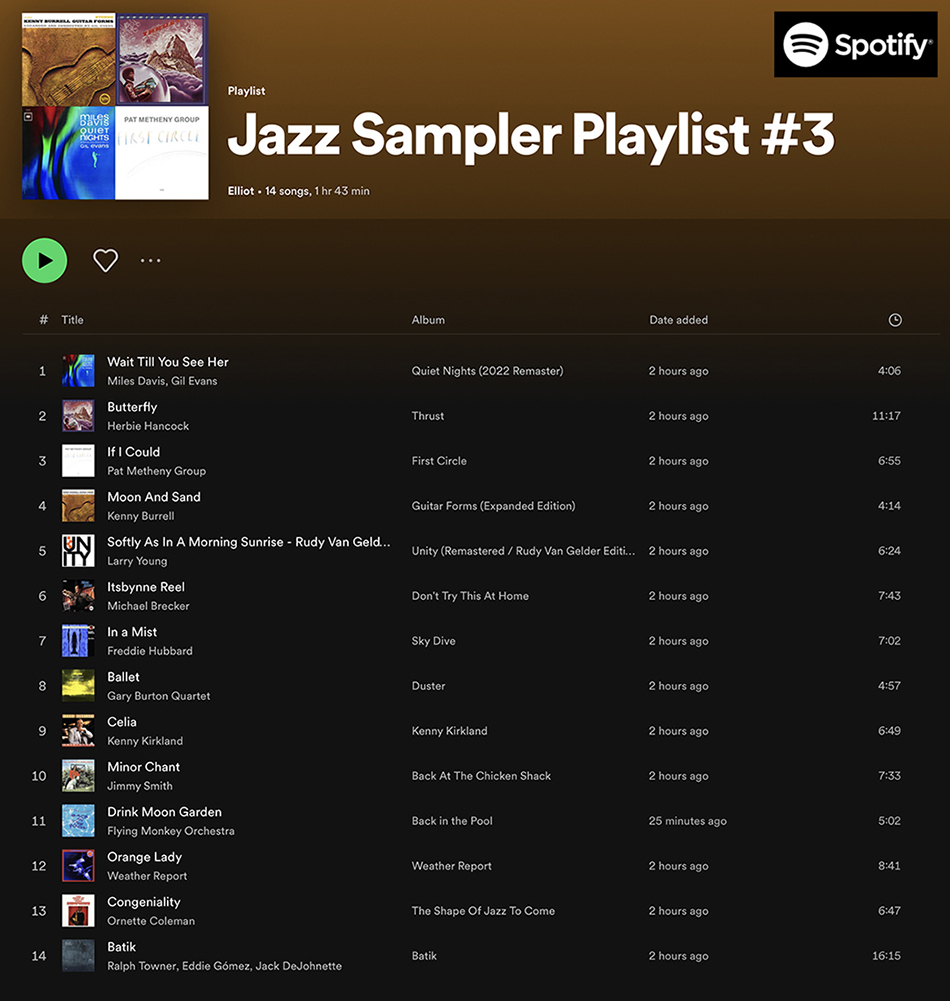Click the Spotify logo
This screenshot has height=1001, width=950.
[x=856, y=44]
